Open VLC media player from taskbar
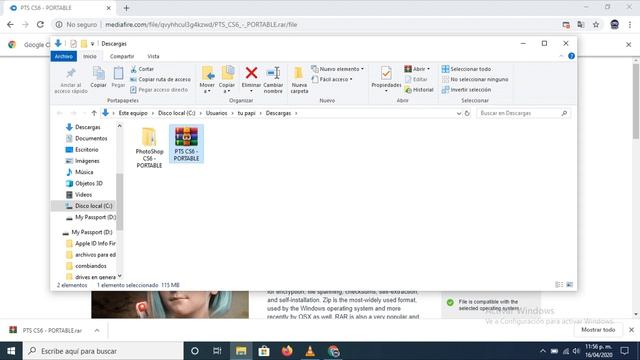Viewport: 640px width, 360px height. (310, 351)
